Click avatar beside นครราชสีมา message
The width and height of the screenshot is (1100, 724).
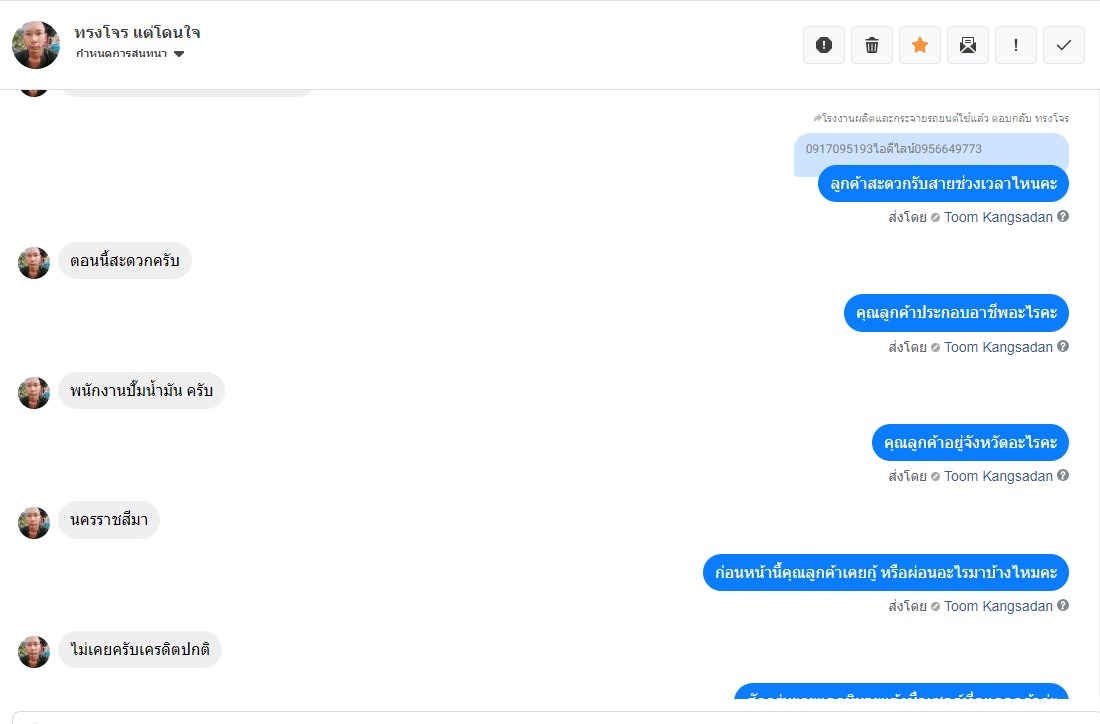coord(34,521)
